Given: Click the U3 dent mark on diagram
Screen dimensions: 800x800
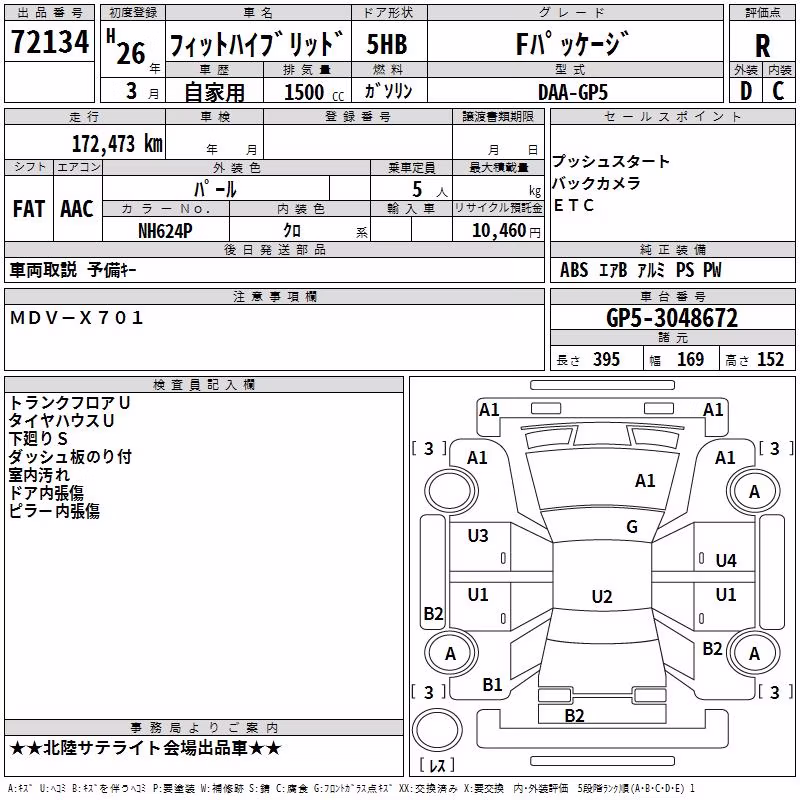Looking at the screenshot, I should pyautogui.click(x=478, y=536).
